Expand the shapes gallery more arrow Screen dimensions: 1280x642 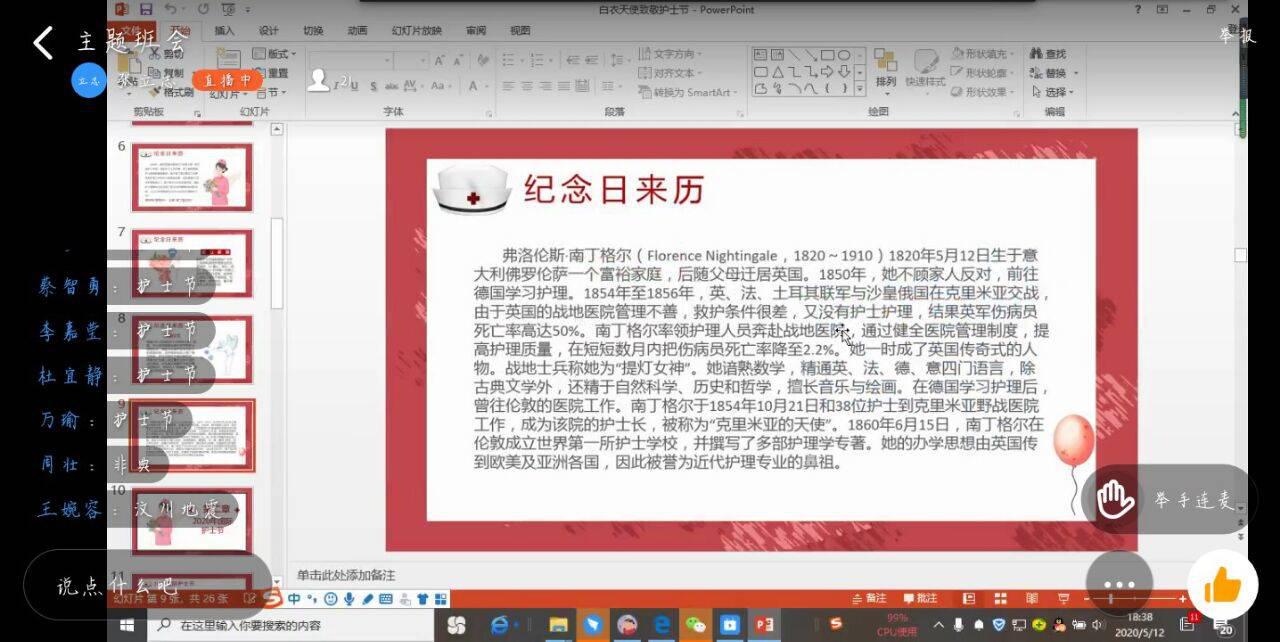click(860, 88)
